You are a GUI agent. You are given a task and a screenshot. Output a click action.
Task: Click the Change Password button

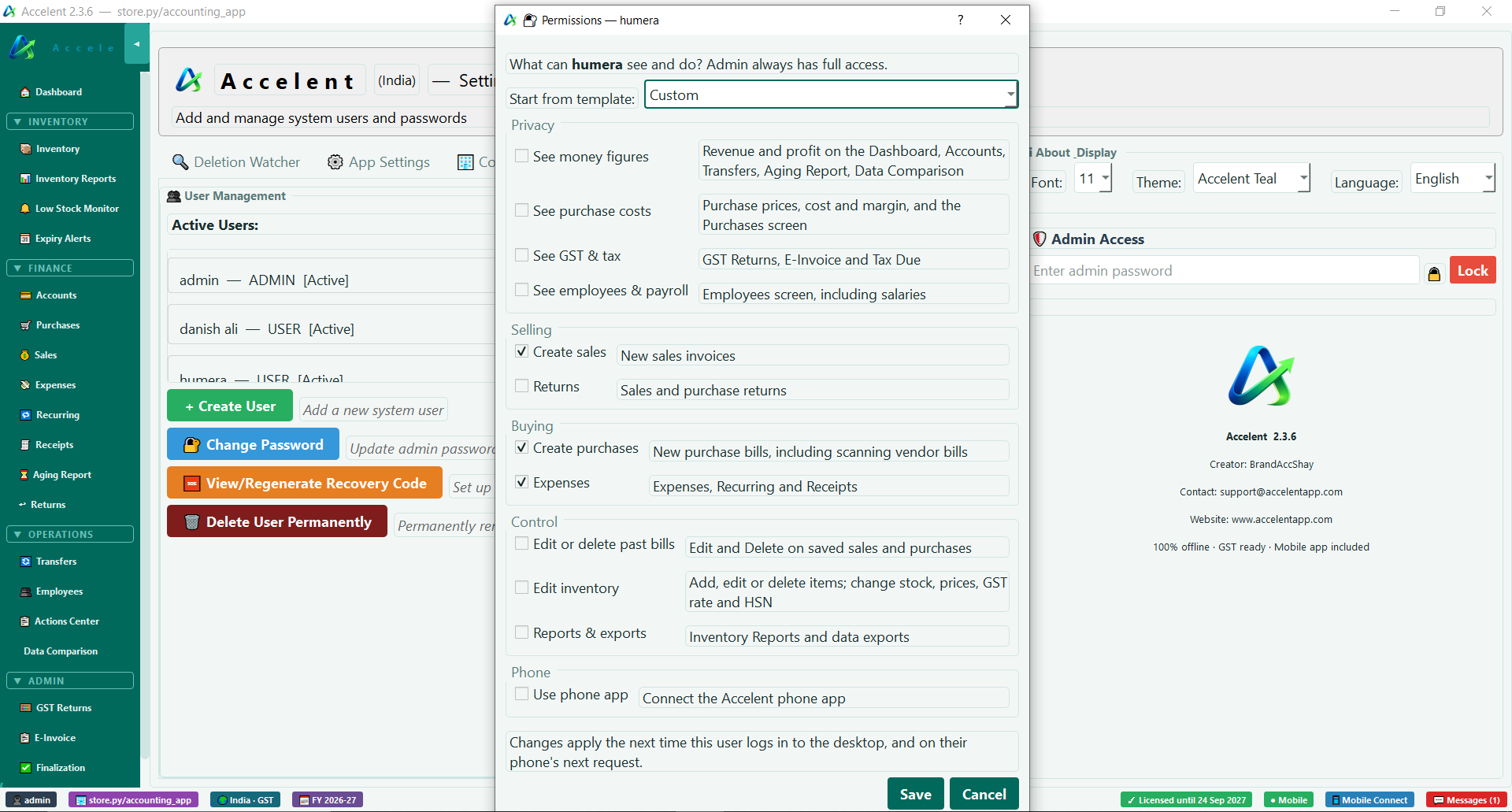tap(253, 444)
